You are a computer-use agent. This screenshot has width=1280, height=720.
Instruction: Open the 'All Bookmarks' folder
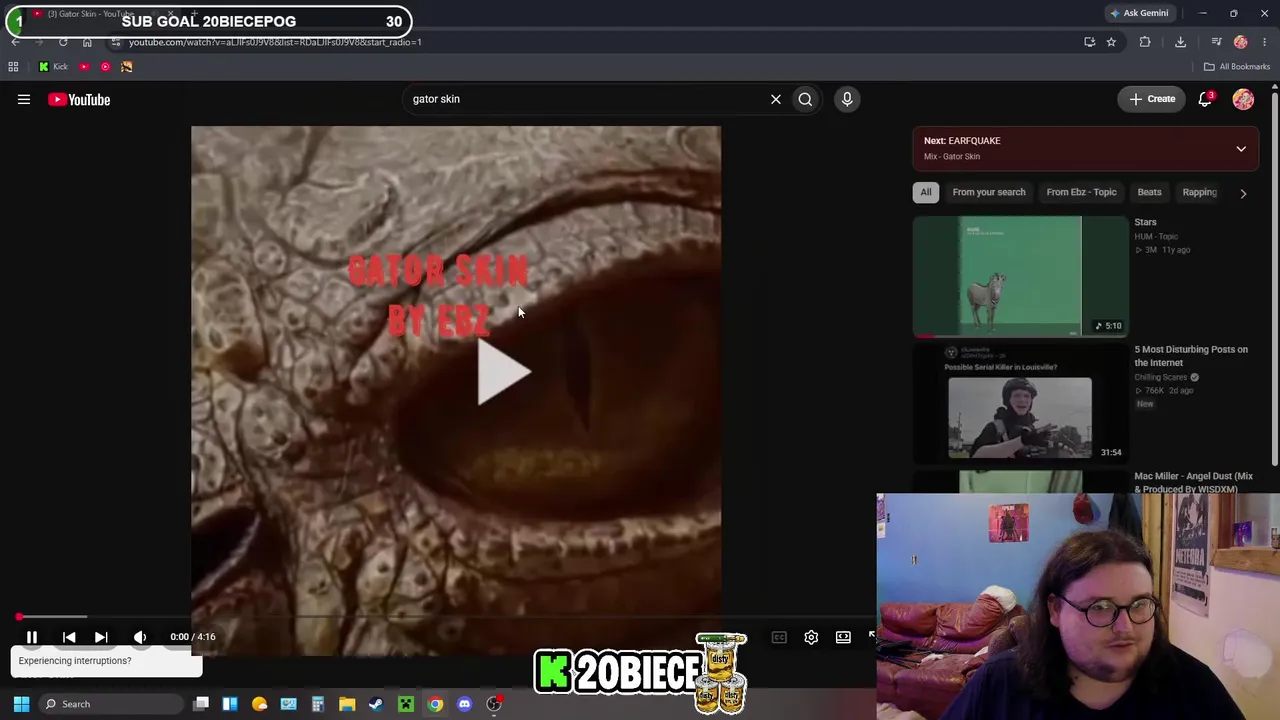[1237, 67]
